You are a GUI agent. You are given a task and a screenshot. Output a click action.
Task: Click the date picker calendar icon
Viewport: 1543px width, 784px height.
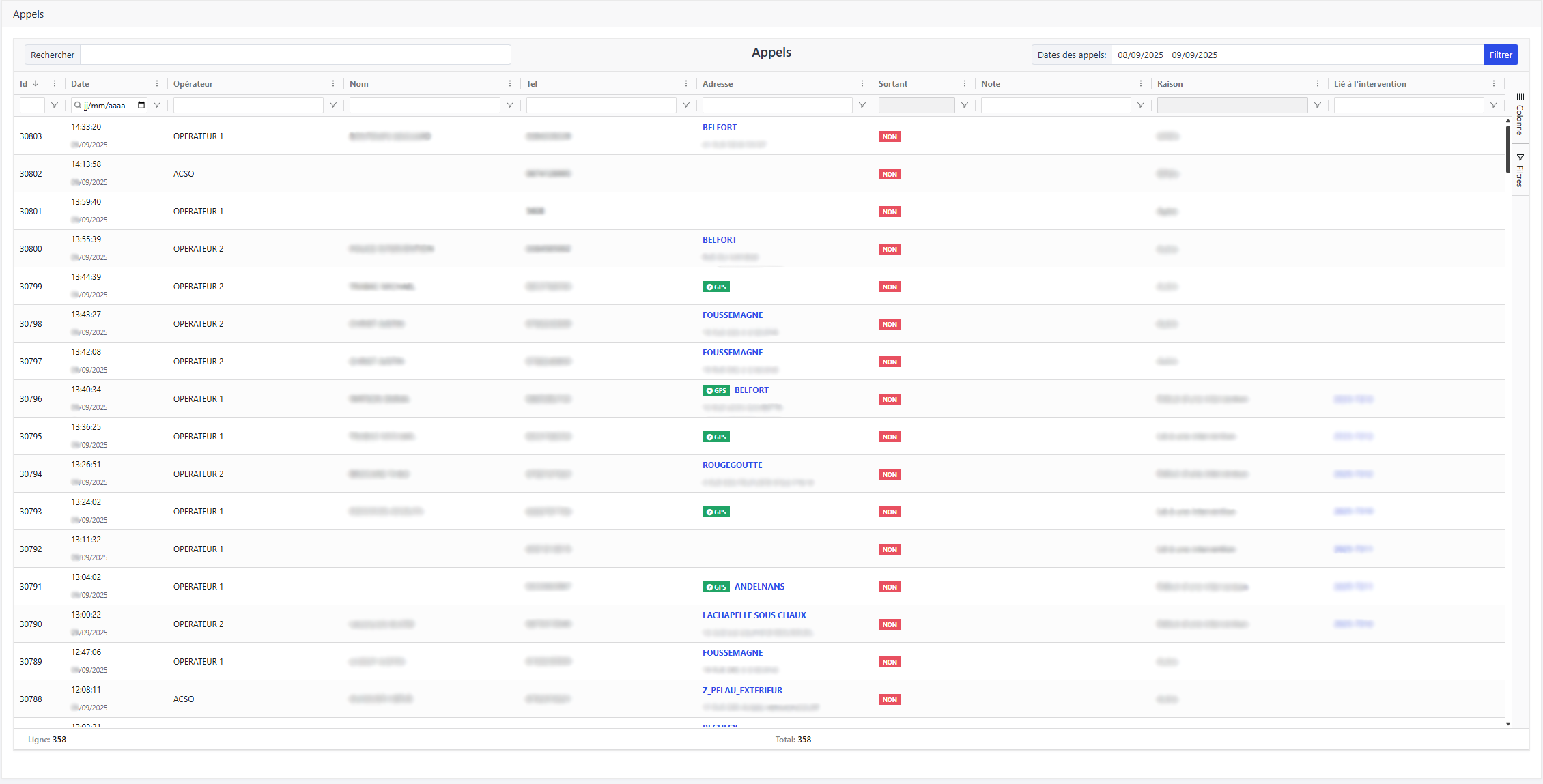pyautogui.click(x=141, y=105)
